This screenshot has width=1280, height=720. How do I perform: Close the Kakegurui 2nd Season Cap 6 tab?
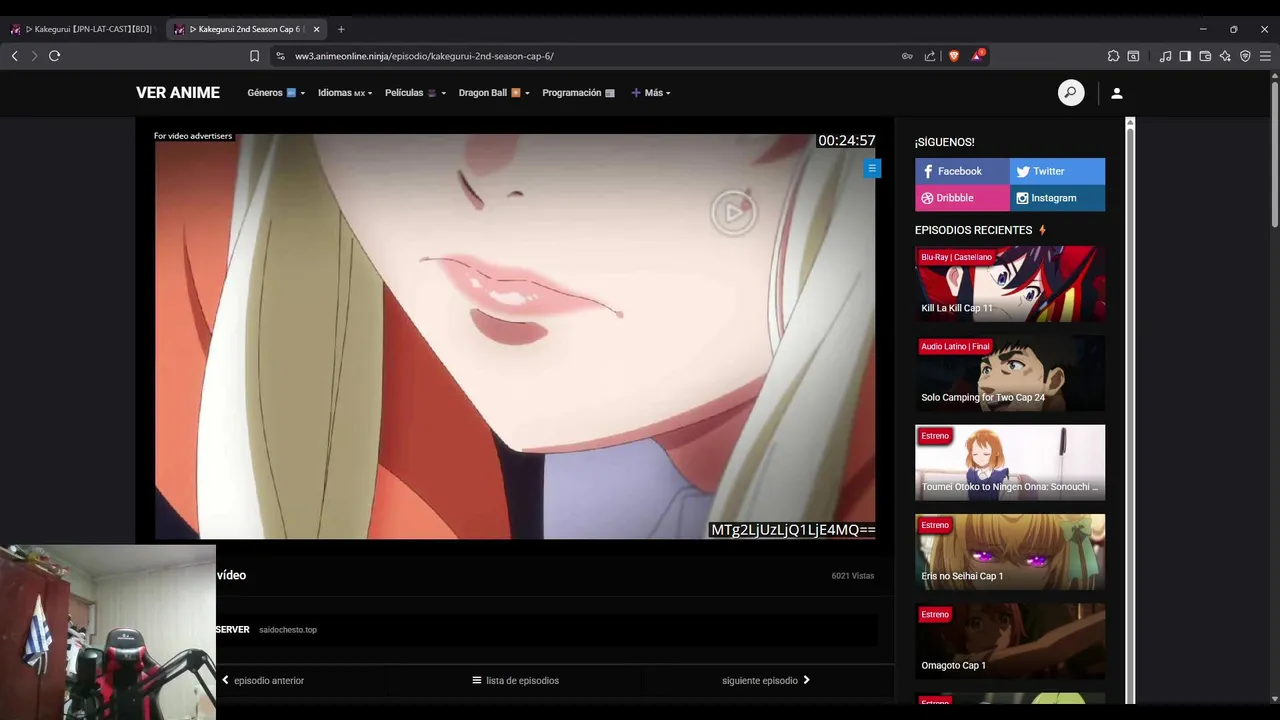316,29
